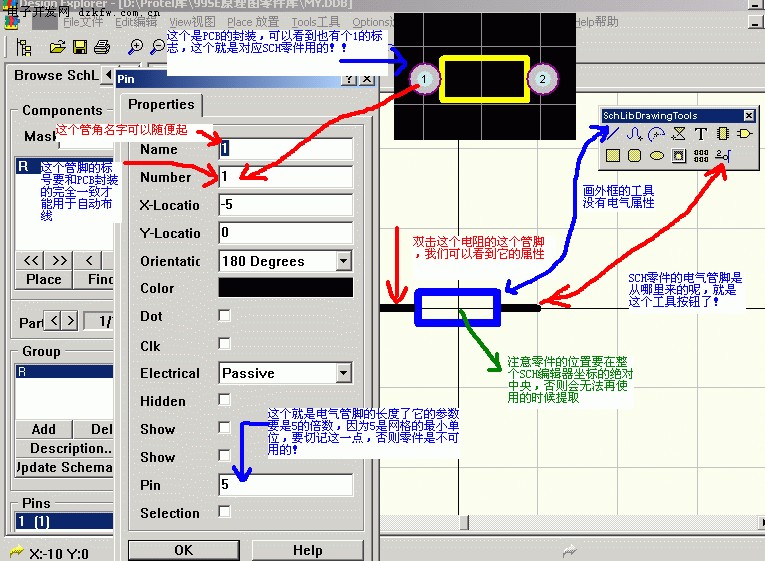Image resolution: width=765 pixels, height=561 pixels.
Task: Select the ellipse drawing tool
Action: (657, 155)
